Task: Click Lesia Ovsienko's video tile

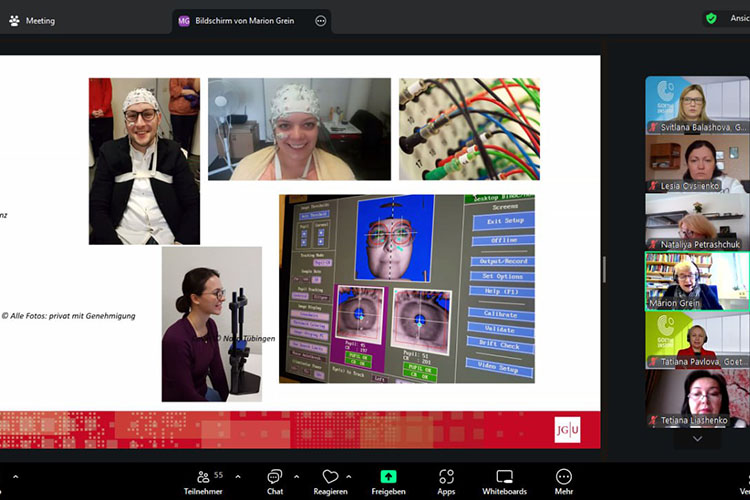Action: coord(696,164)
